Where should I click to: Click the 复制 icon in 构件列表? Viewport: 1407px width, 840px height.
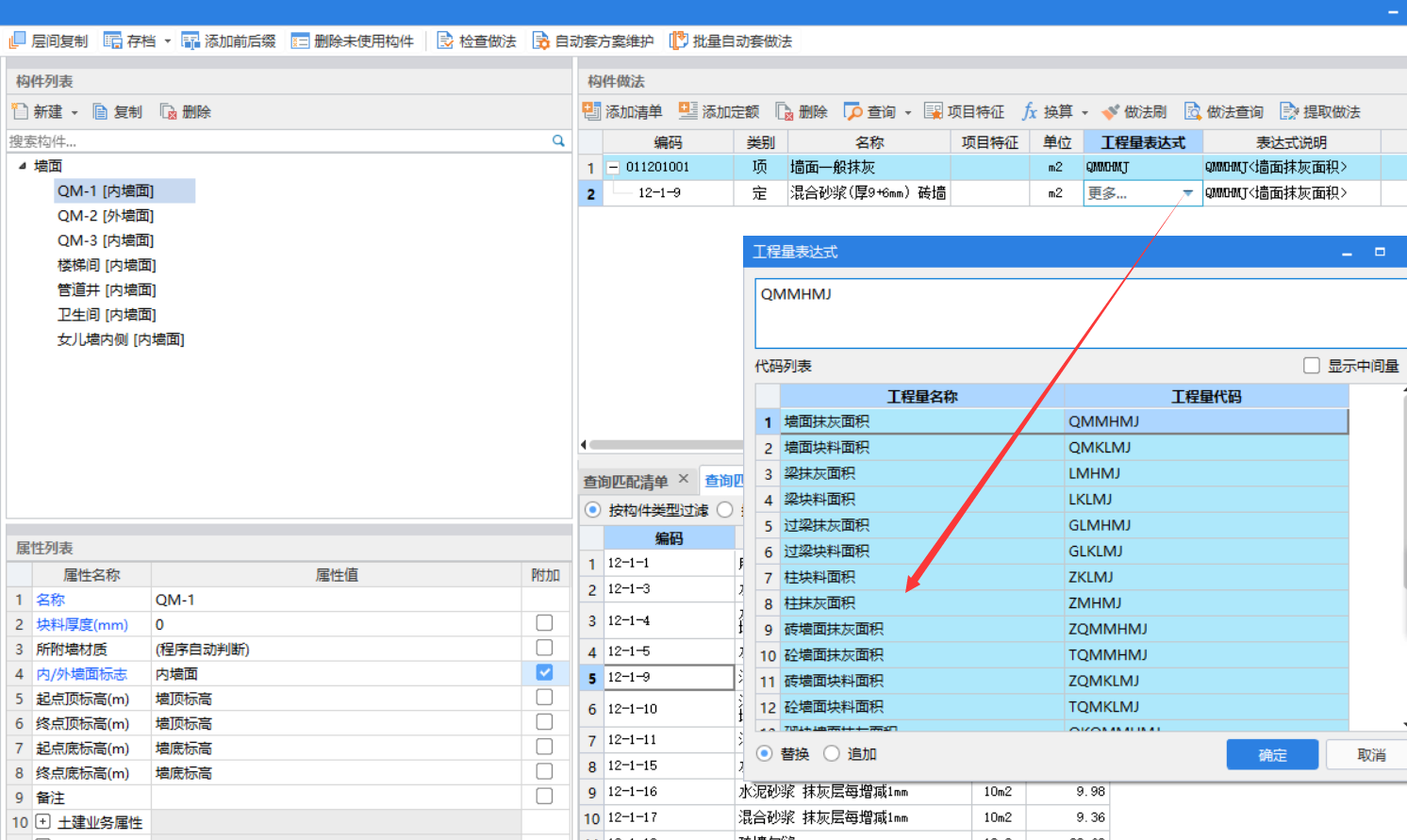point(100,111)
